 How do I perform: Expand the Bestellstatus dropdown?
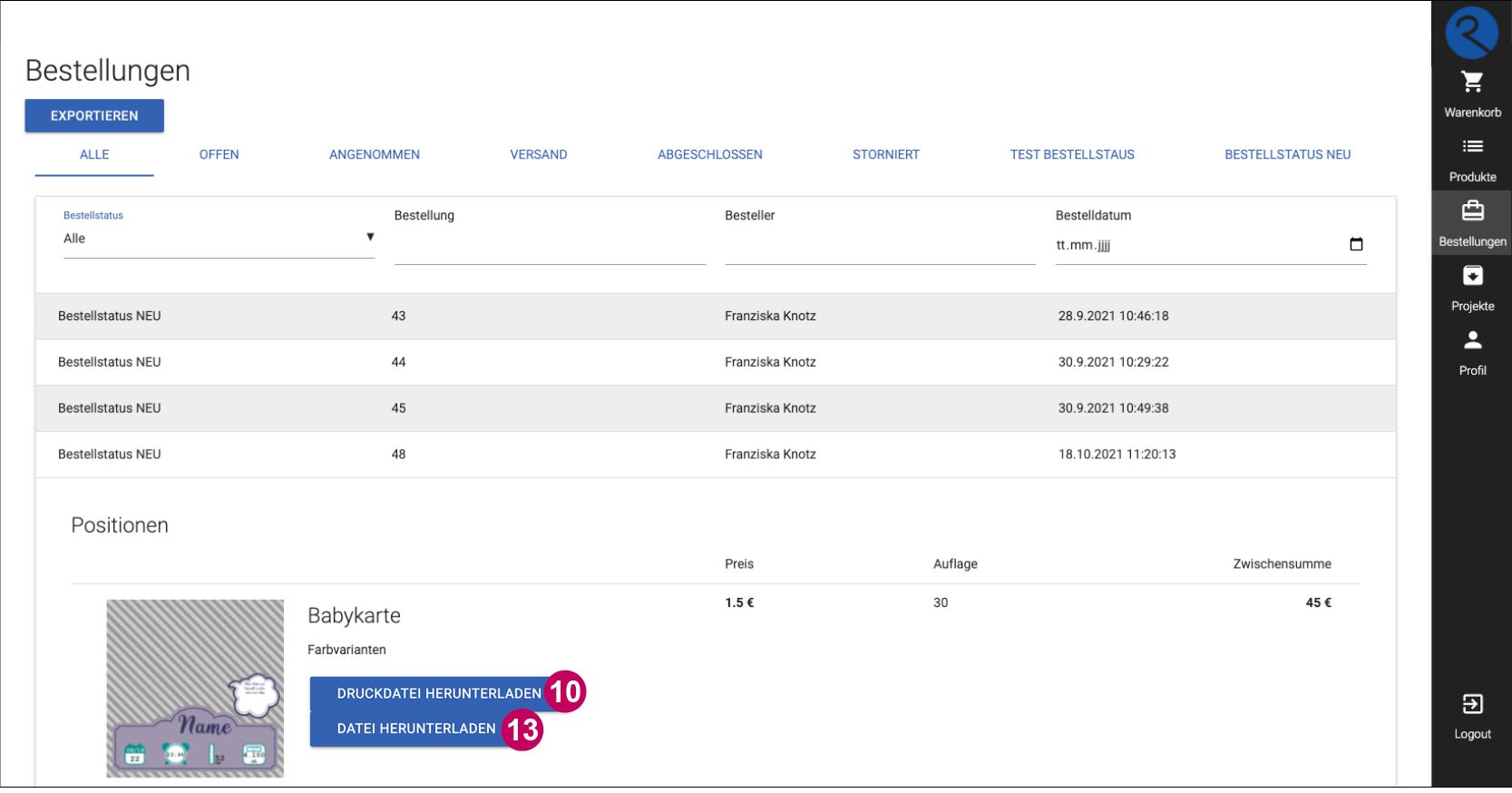[219, 239]
